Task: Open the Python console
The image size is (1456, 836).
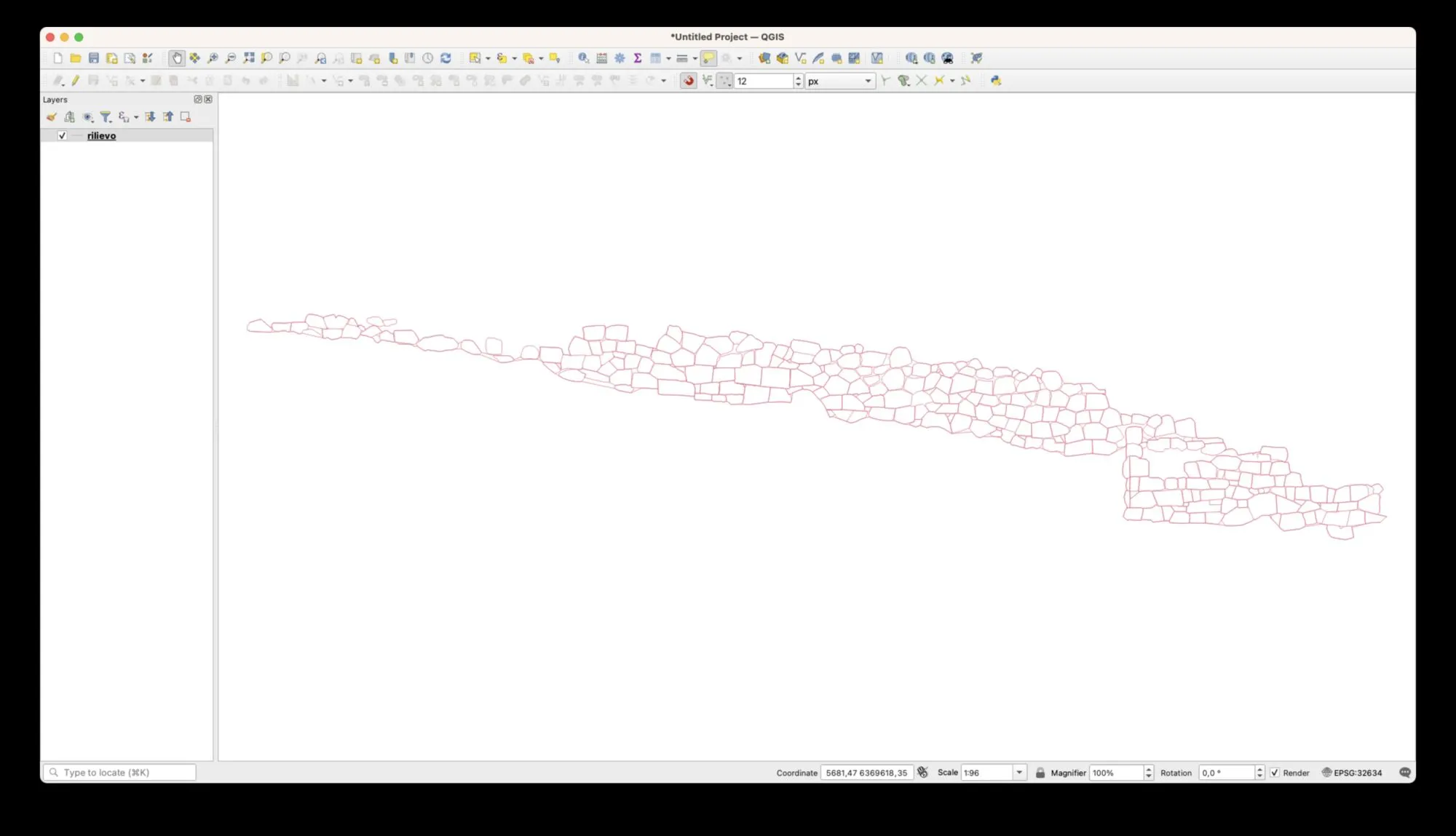Action: [x=995, y=81]
